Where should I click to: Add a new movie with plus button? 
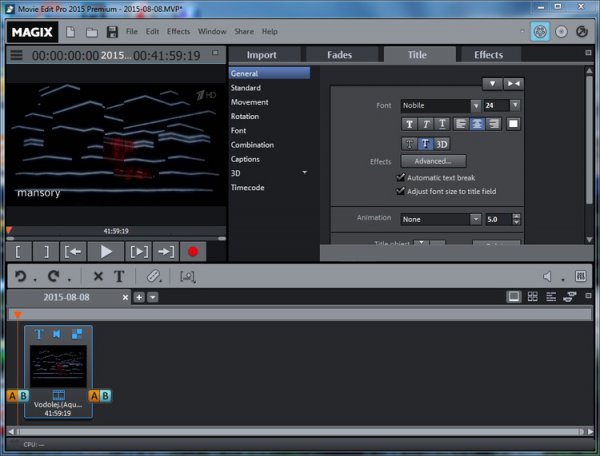tap(139, 297)
